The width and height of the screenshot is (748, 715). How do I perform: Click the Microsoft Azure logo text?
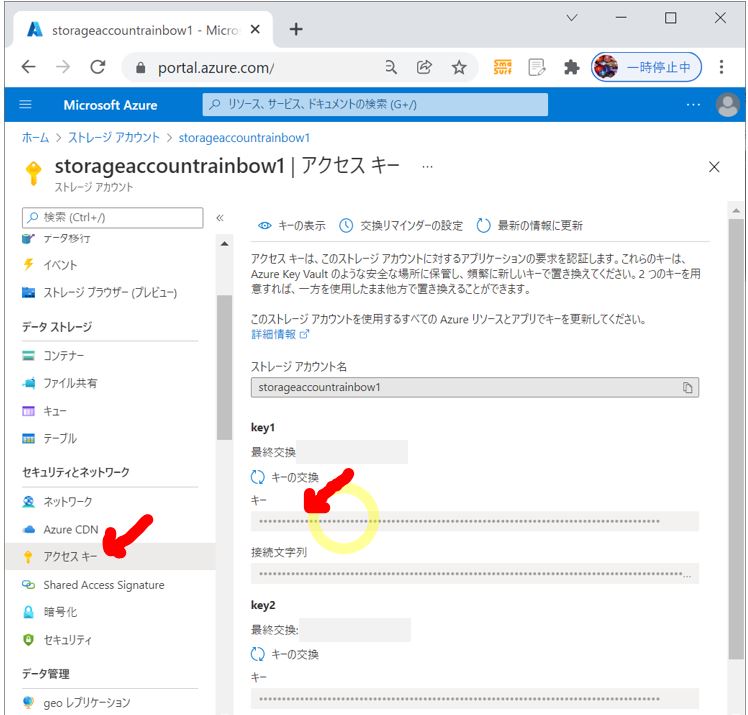pos(110,105)
